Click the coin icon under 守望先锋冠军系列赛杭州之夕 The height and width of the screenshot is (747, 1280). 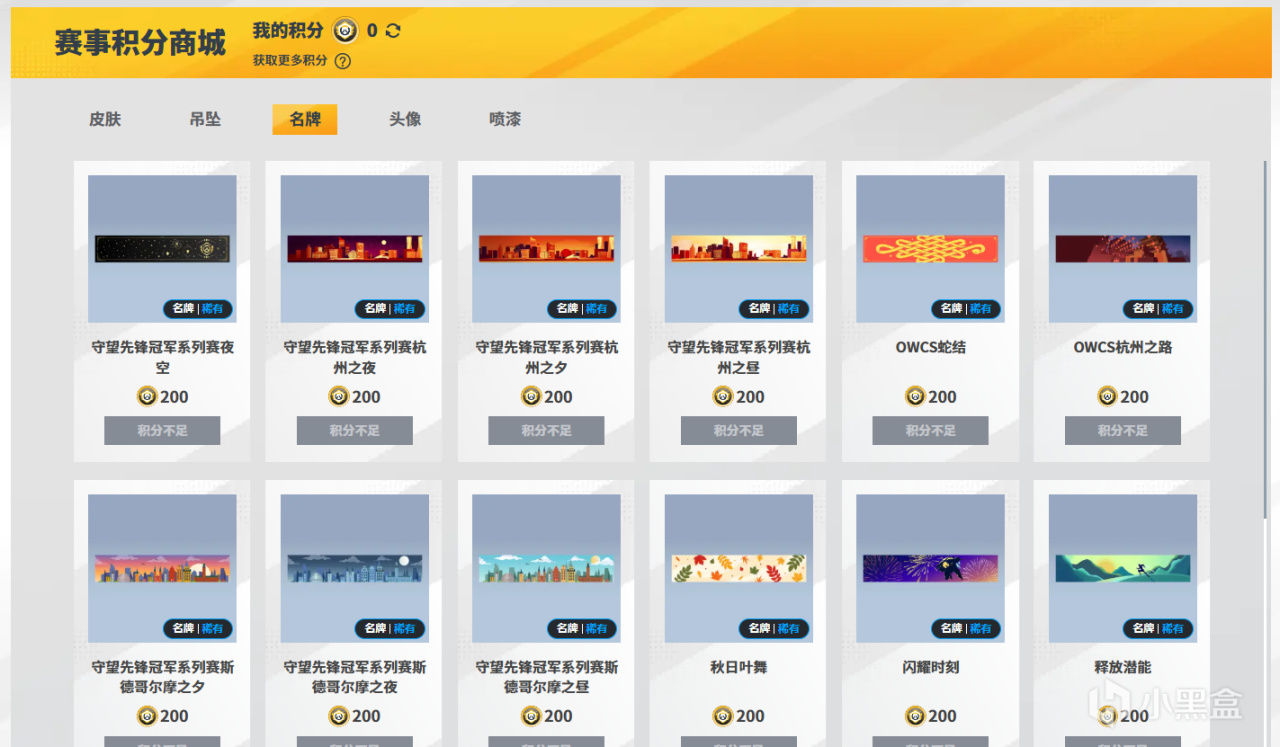click(531, 397)
